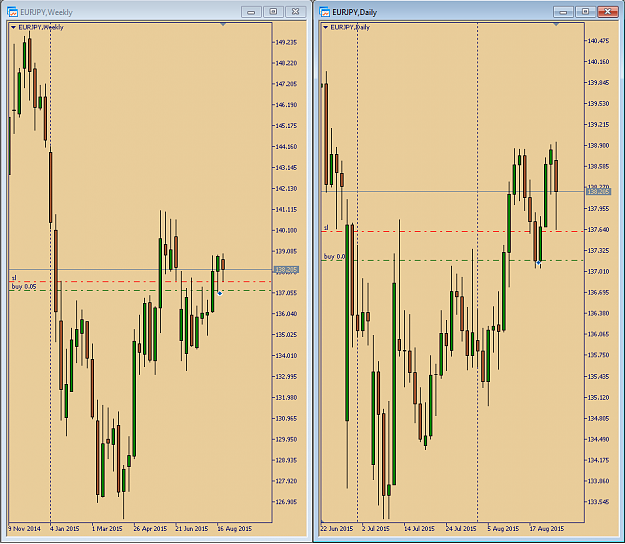Viewport: 625px width, 544px height.
Task: Click the 26 Apr 2015 date on Weekly time axis
Action: click(150, 529)
